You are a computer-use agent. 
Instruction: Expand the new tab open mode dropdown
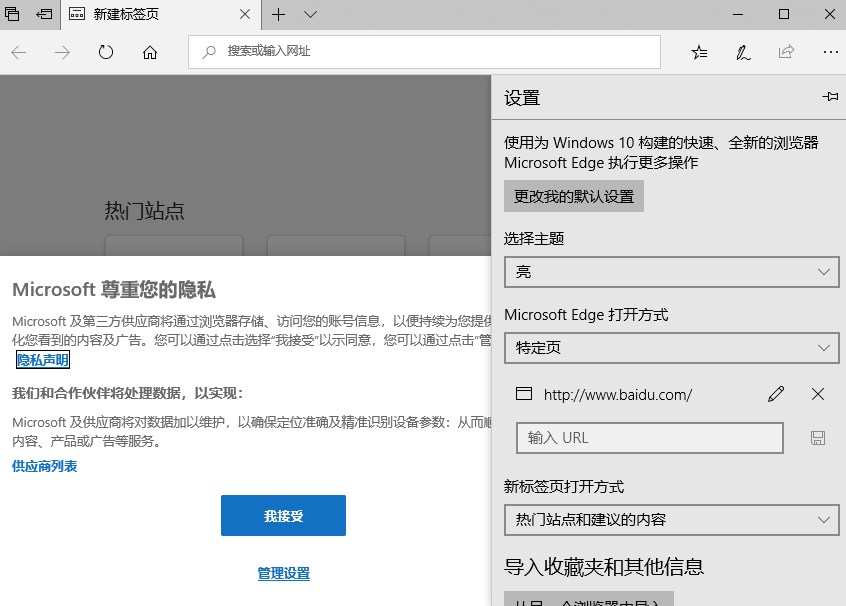[671, 520]
